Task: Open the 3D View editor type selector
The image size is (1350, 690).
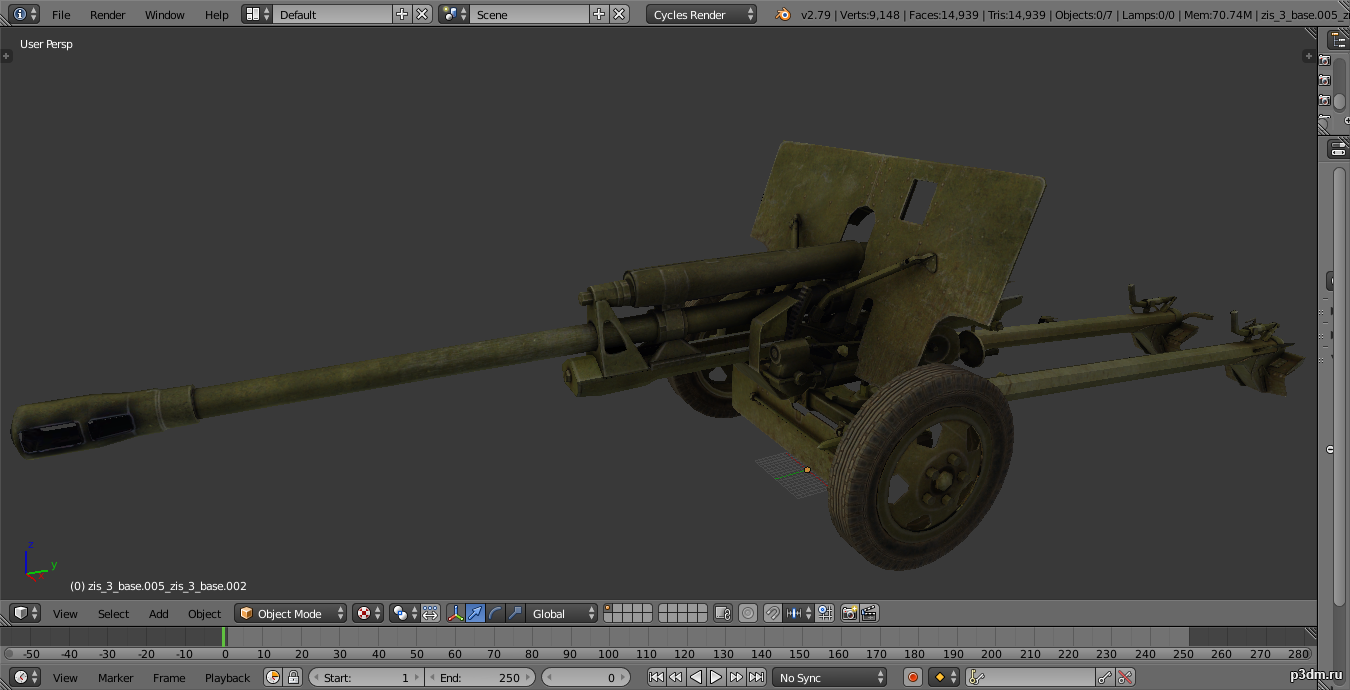Action: tap(24, 613)
